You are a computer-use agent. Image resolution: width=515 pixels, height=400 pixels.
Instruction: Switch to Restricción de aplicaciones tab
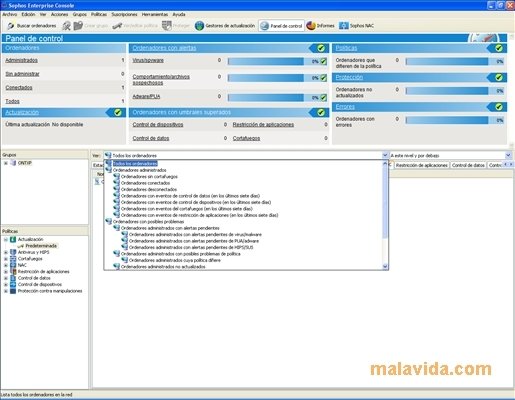(x=422, y=165)
